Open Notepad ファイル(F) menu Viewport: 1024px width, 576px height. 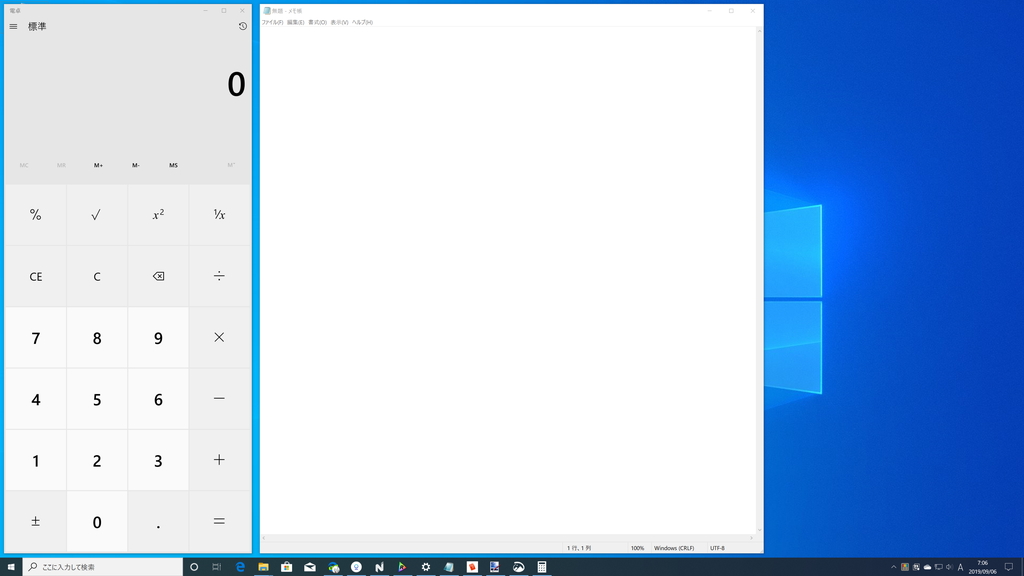tap(272, 22)
